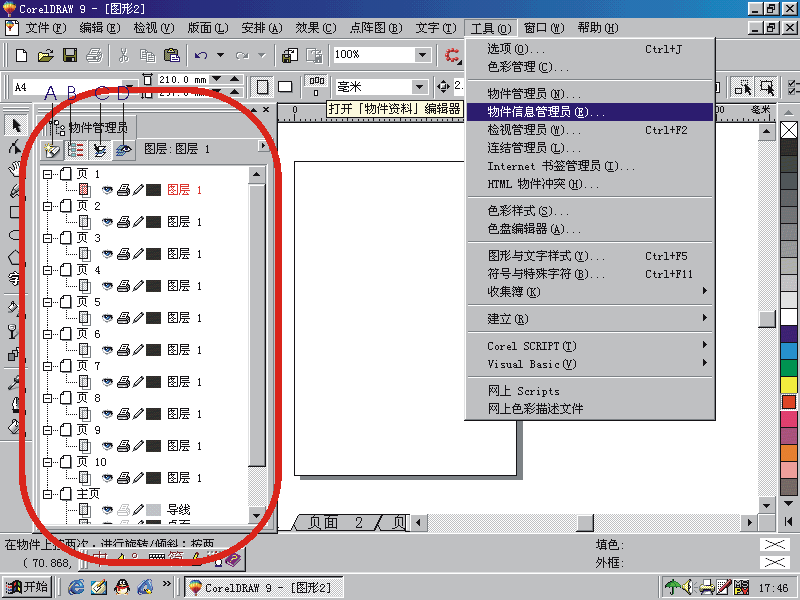Select the no-fill X swatch in palette
This screenshot has width=800, height=600.
coord(789,130)
